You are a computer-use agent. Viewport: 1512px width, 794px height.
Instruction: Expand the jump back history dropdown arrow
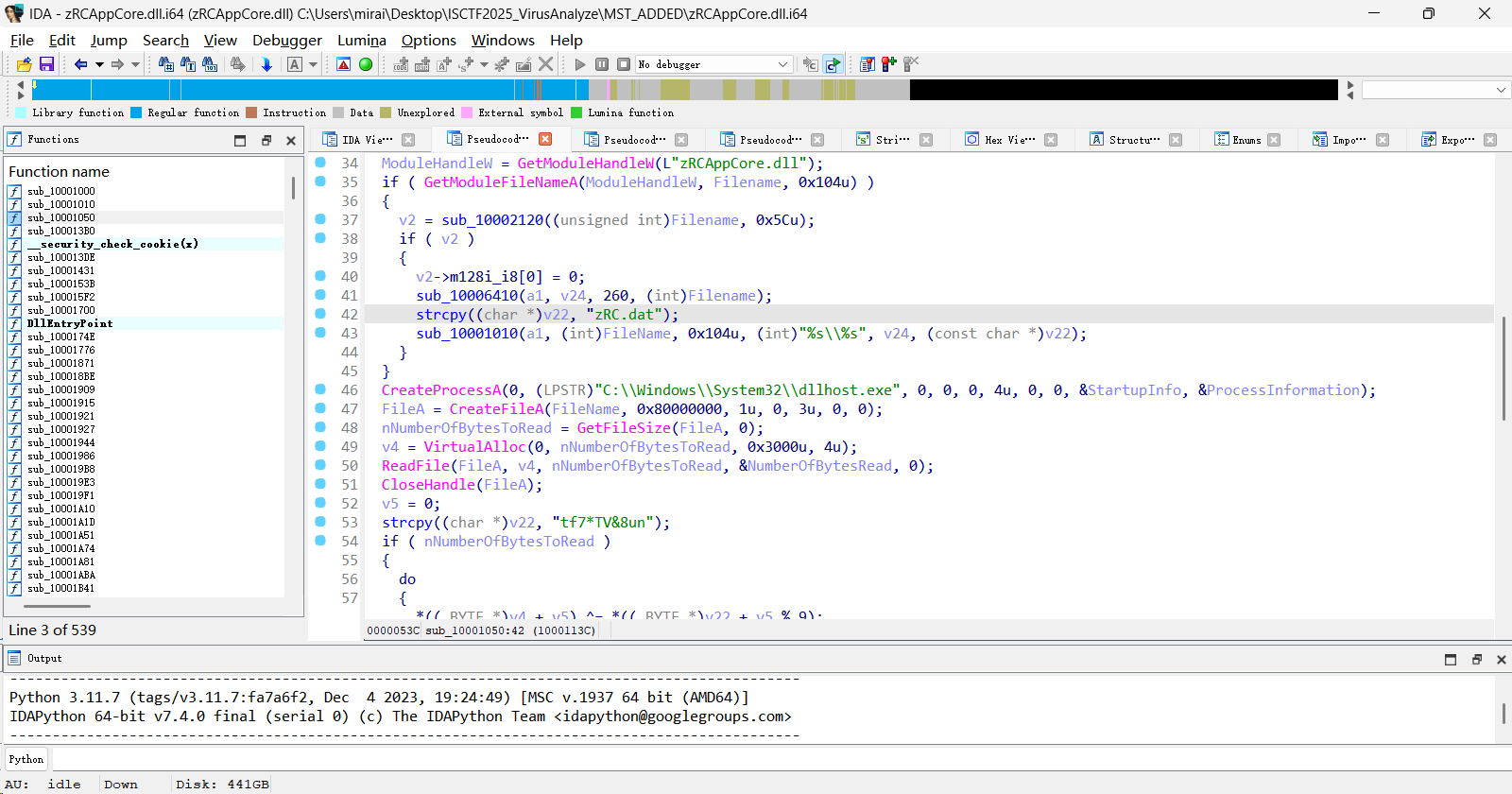tap(99, 64)
